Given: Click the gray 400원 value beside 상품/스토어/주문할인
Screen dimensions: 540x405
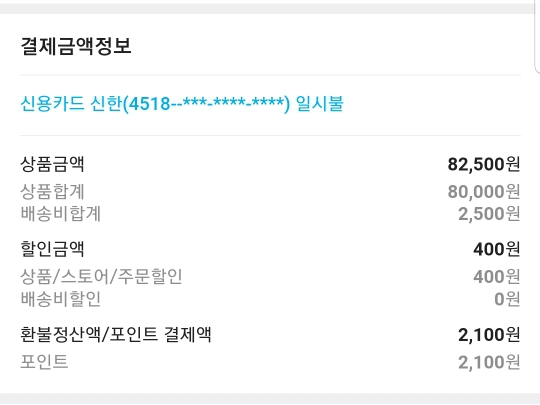Looking at the screenshot, I should (496, 277).
